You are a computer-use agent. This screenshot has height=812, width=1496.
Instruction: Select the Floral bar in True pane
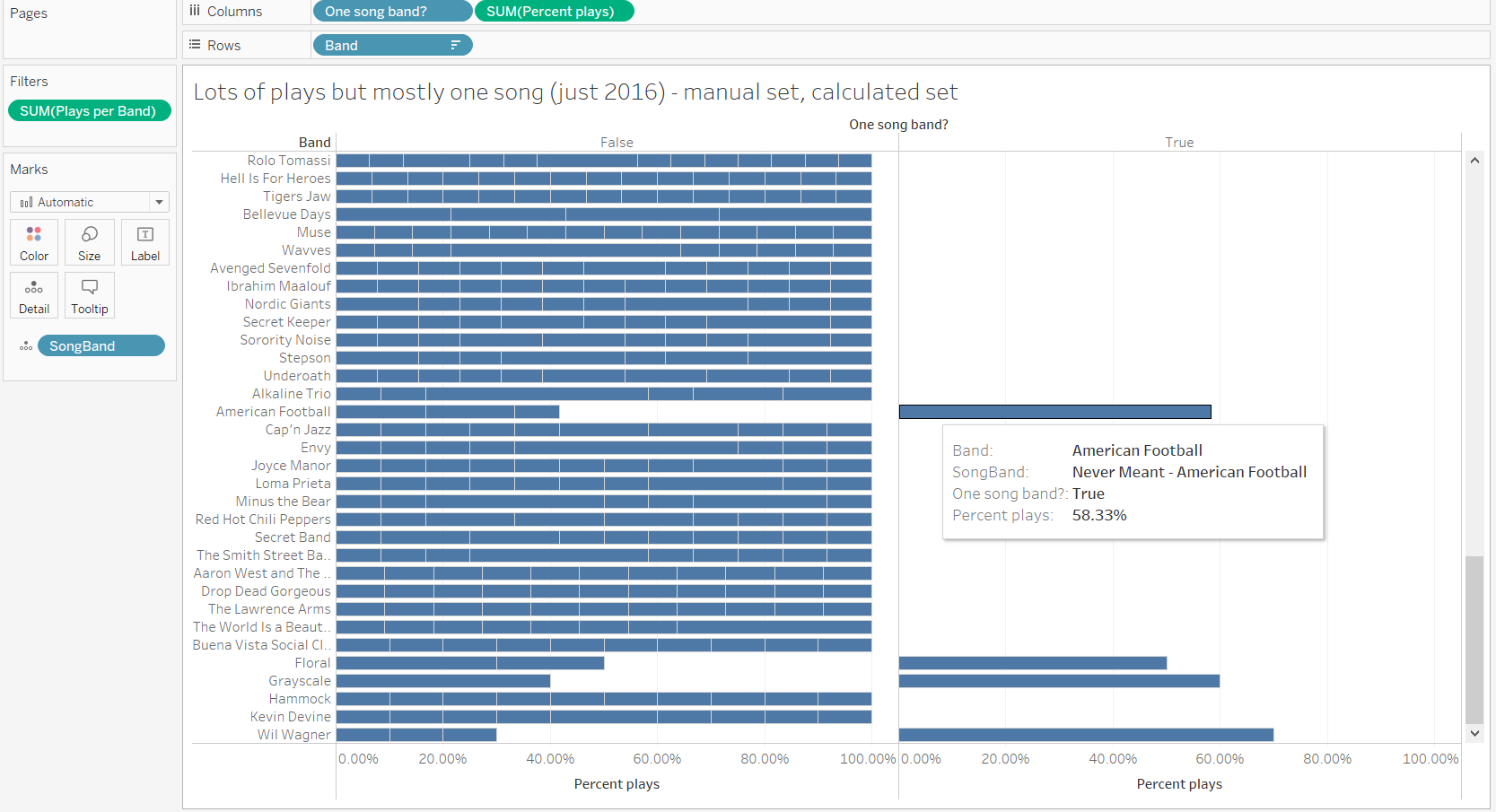click(x=1033, y=663)
